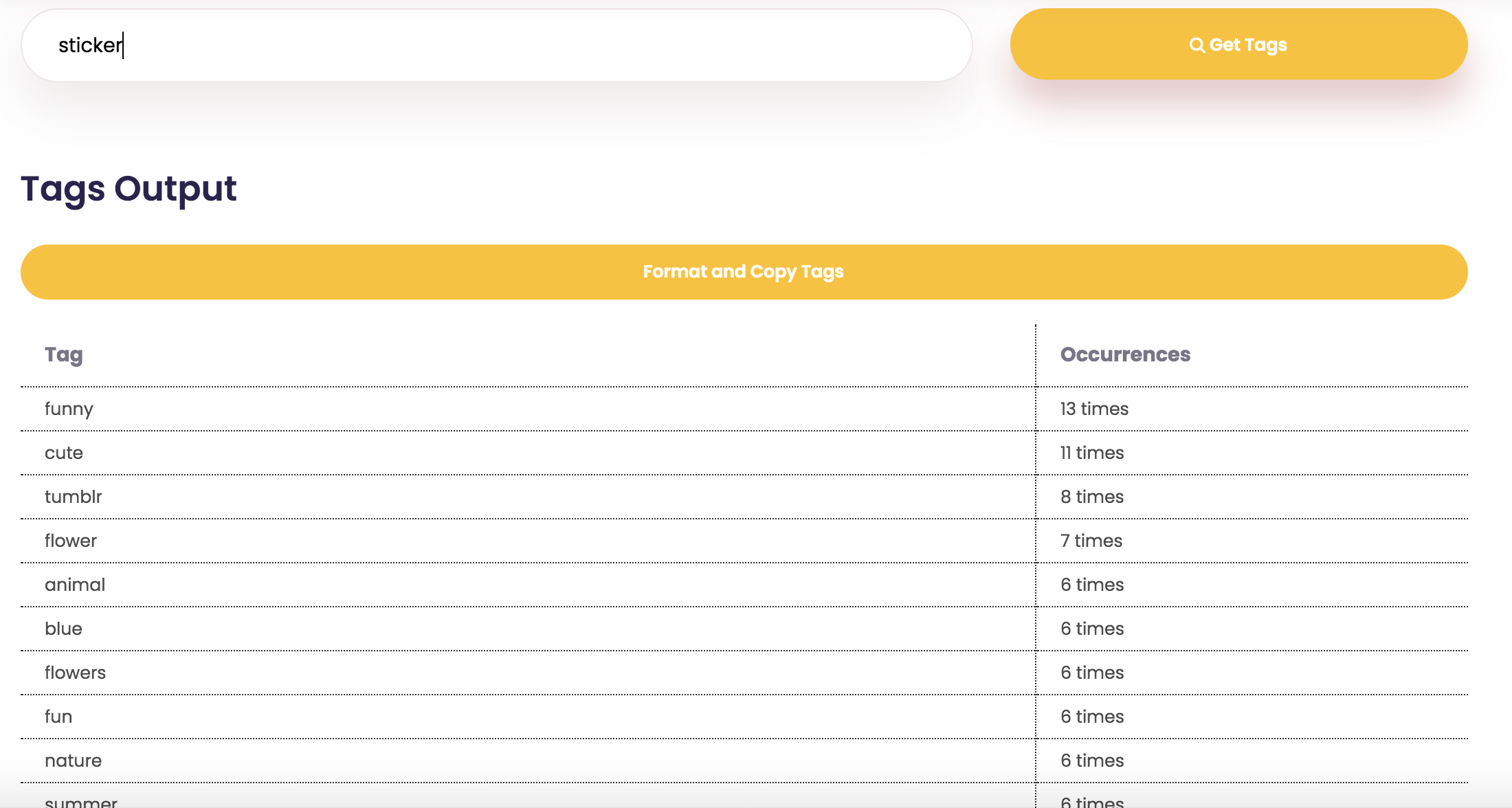Click the magnifier icon in Get Tags
Image resolution: width=1512 pixels, height=808 pixels.
(1197, 45)
